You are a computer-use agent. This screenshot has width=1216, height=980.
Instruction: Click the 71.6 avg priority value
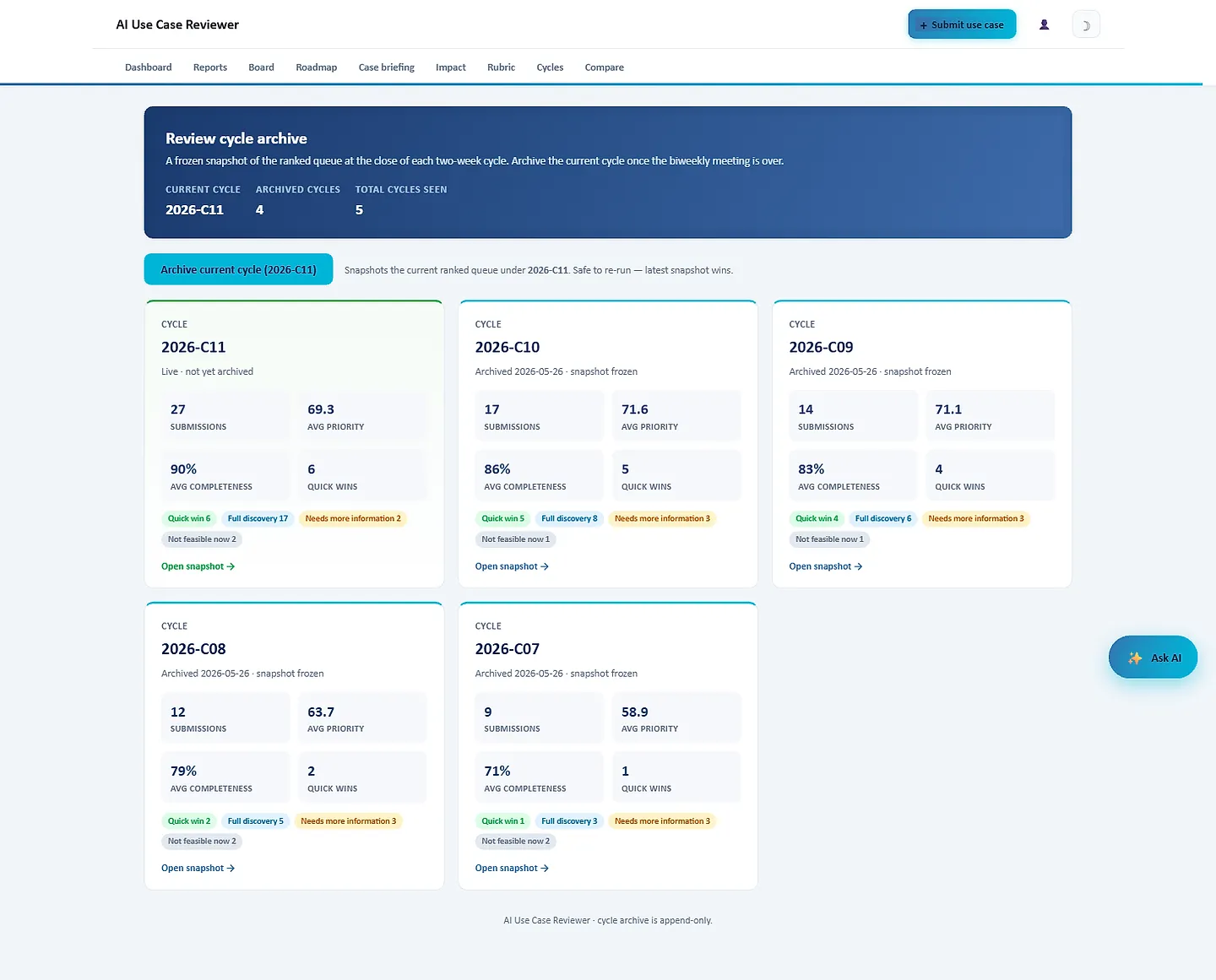pos(635,409)
